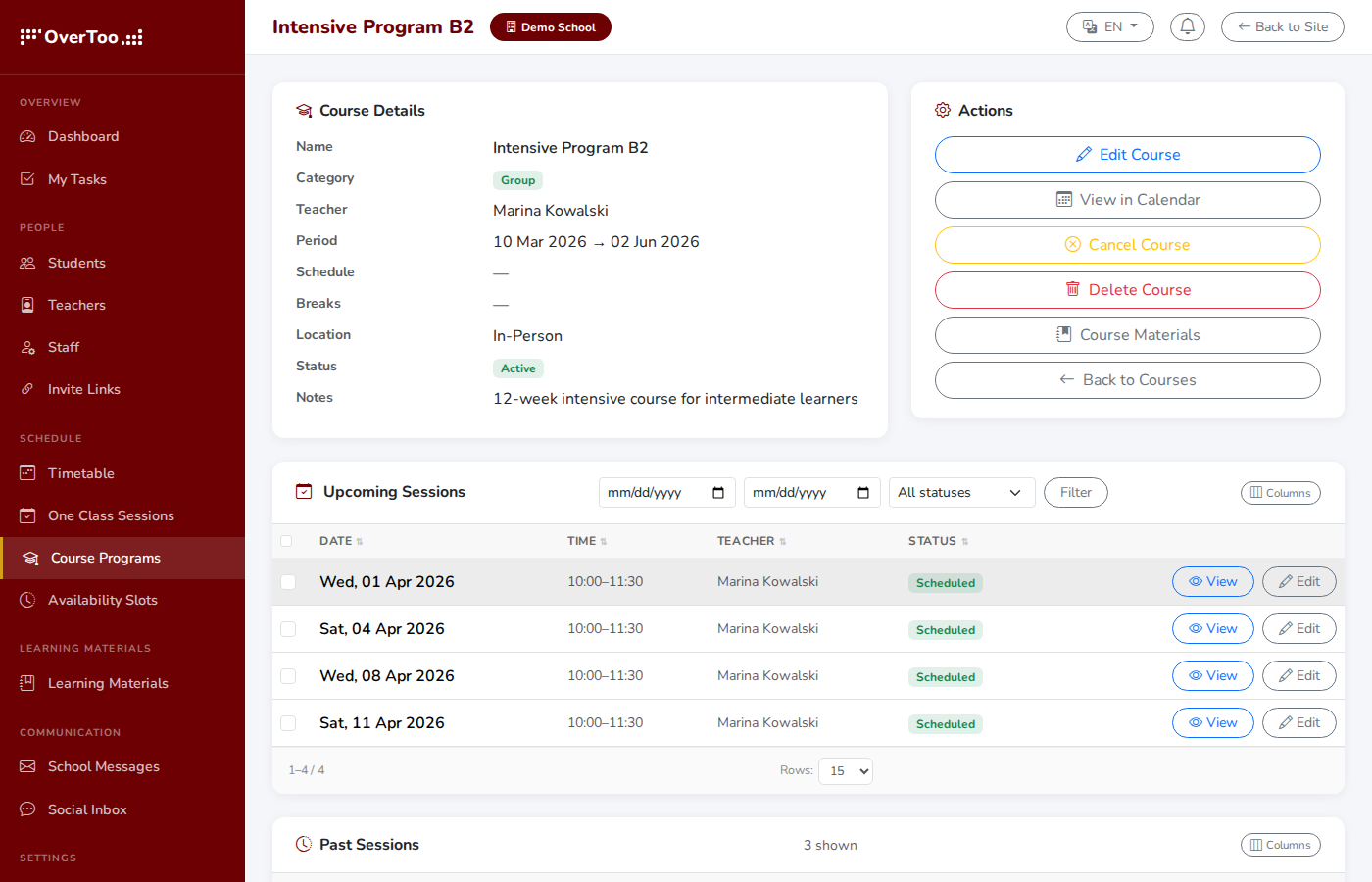Click the Dashboard icon in sidebar
This screenshot has width=1372, height=882.
coord(27,136)
